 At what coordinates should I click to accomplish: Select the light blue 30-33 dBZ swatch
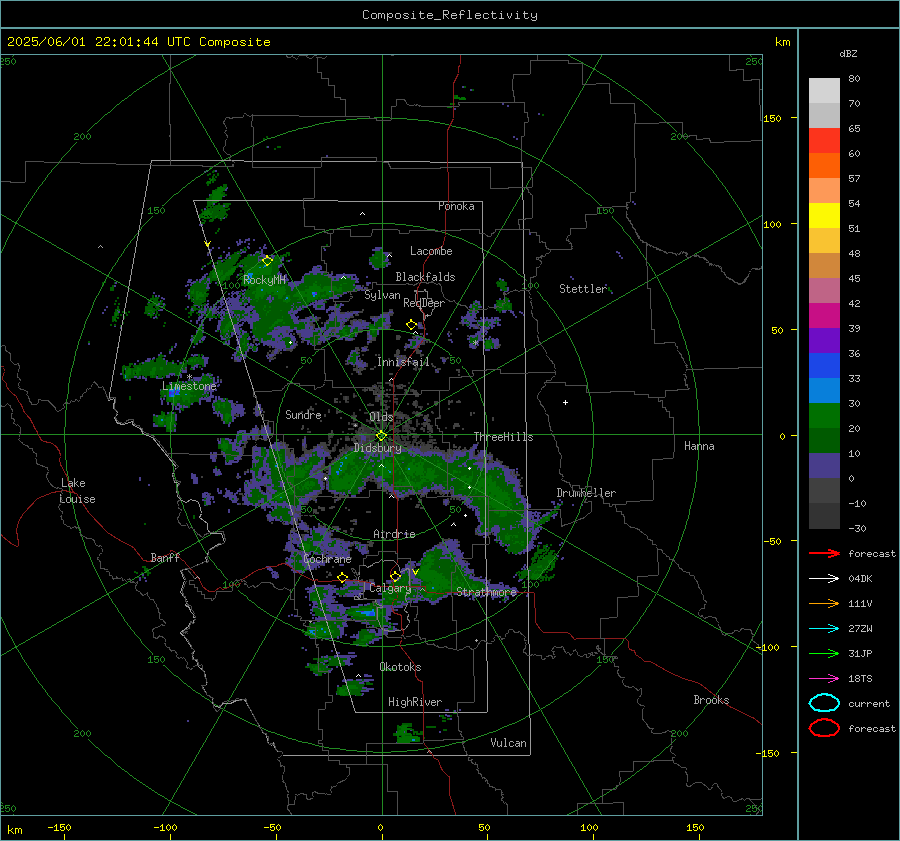point(824,391)
